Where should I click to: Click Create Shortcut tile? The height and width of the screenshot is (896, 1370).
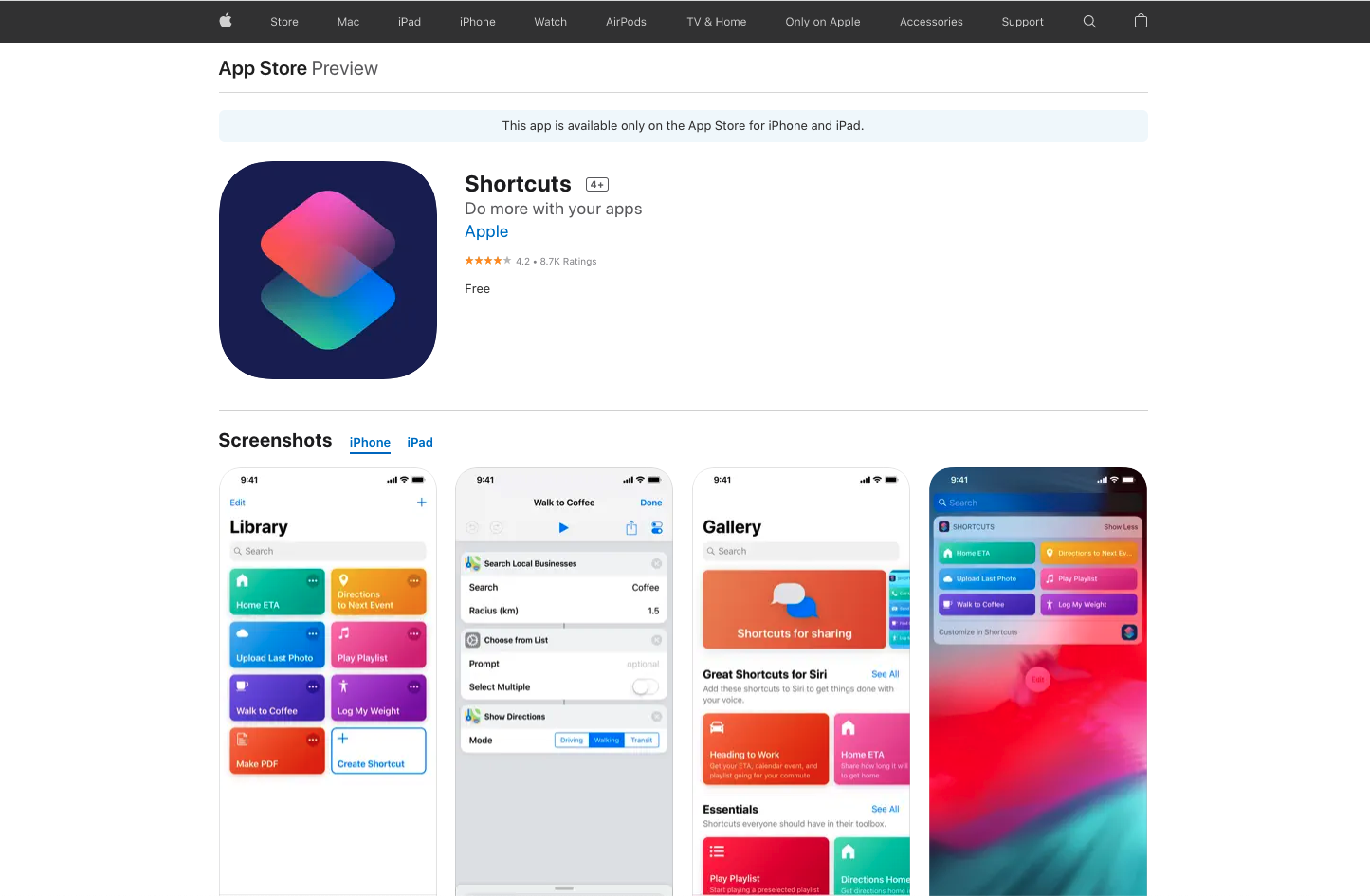click(x=378, y=751)
